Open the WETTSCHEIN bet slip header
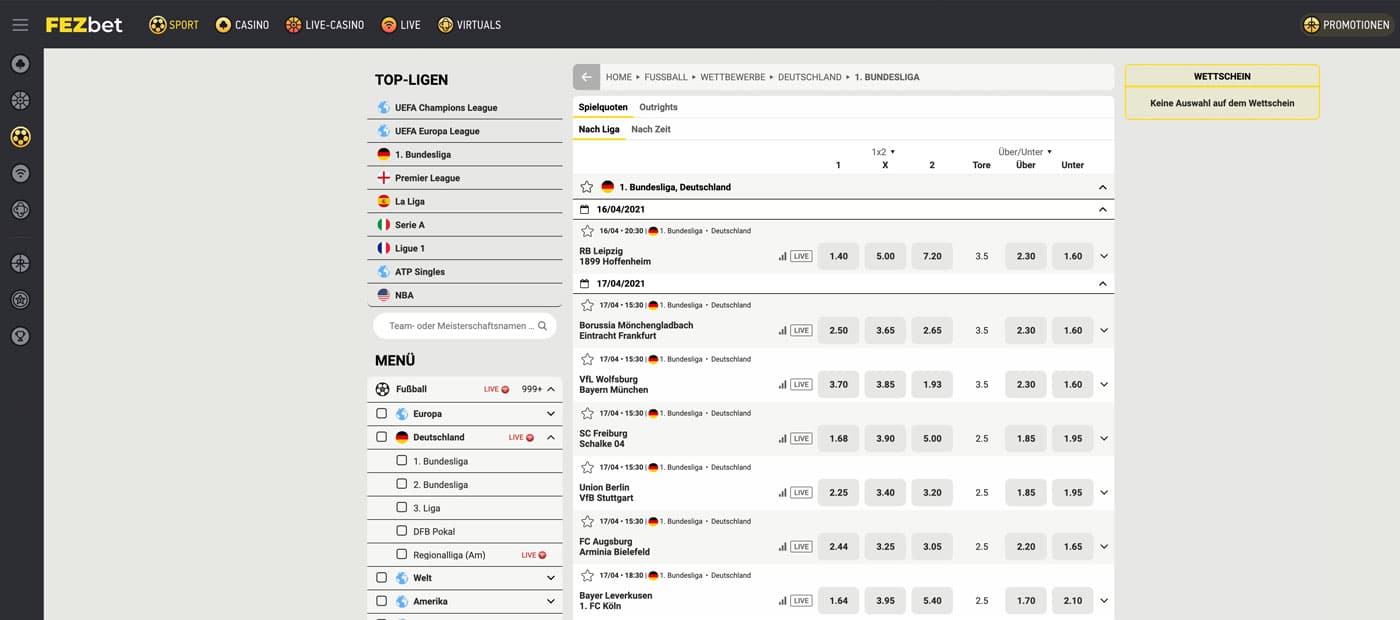Screen dimensions: 1400x620 coord(1222,76)
